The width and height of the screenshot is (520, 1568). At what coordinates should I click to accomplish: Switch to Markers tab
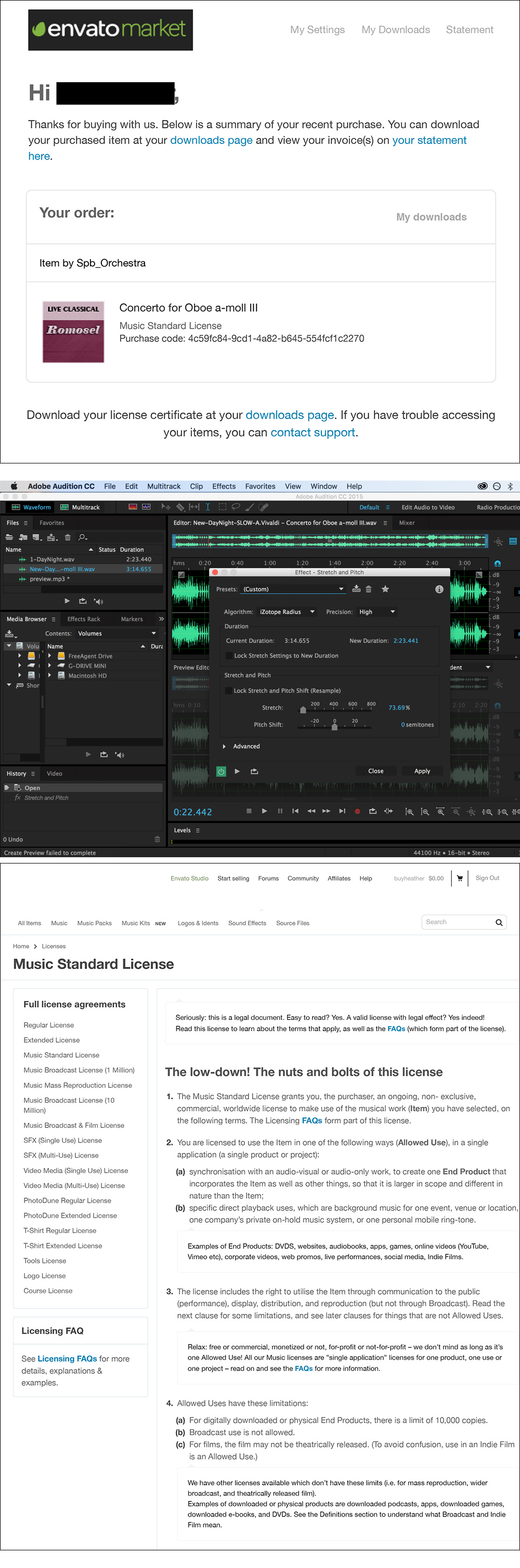click(132, 619)
